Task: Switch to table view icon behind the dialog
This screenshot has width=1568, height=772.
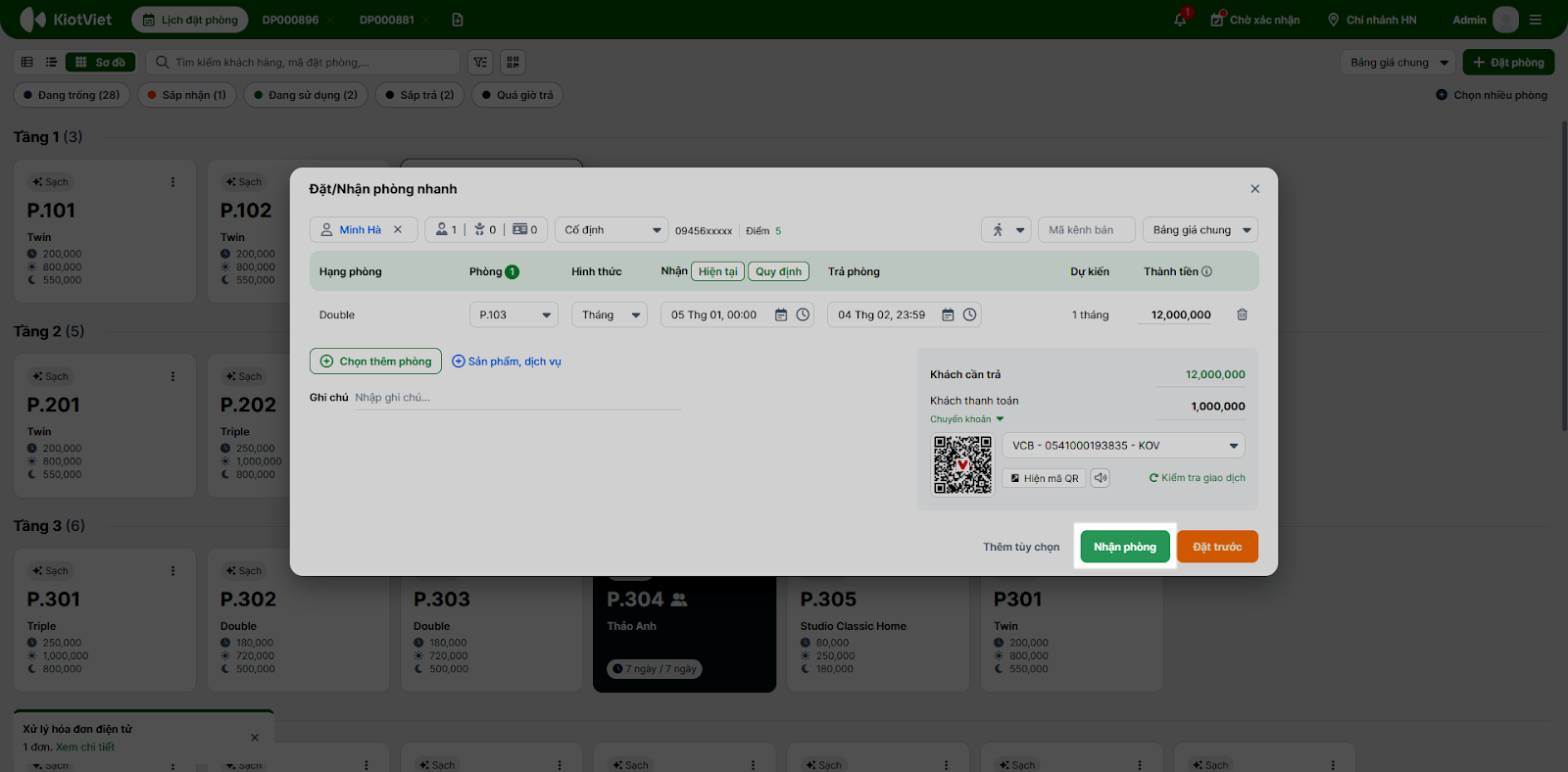Action: (27, 62)
